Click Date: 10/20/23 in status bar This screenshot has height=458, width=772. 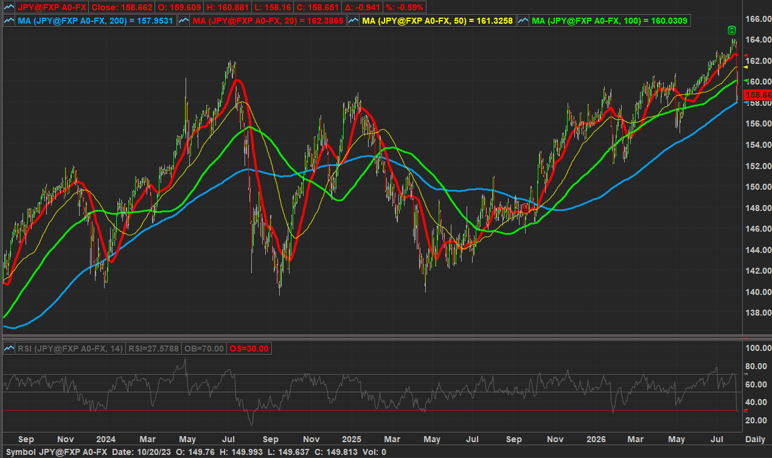point(141,452)
